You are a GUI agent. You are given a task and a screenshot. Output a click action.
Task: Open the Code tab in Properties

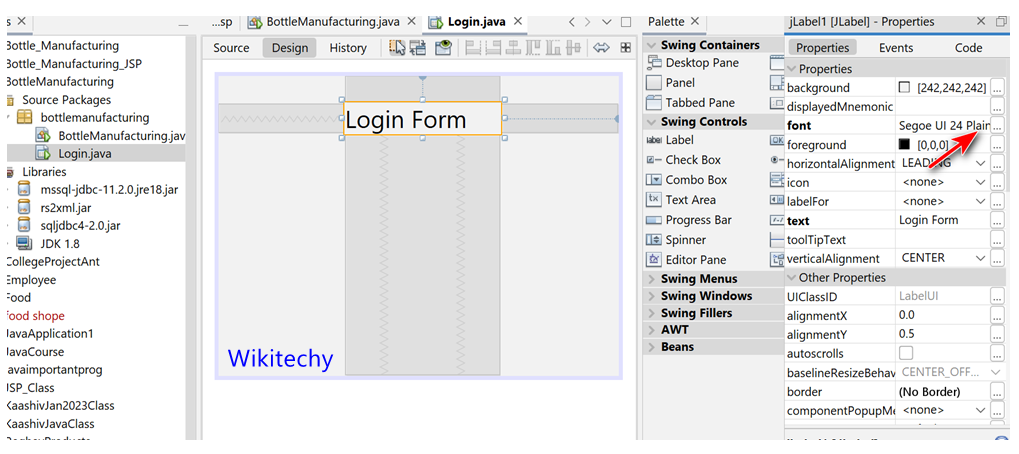click(968, 47)
